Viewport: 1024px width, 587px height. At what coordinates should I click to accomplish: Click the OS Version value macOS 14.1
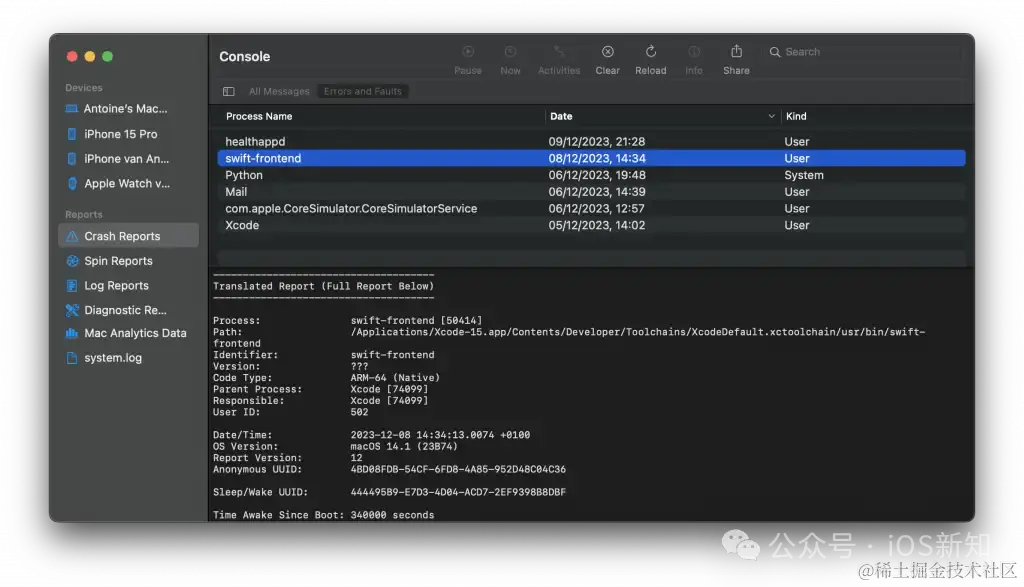[404, 447]
